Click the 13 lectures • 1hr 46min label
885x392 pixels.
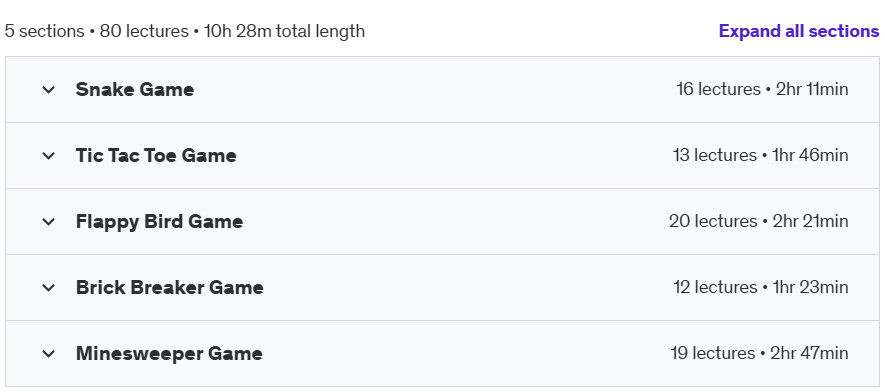click(x=760, y=155)
